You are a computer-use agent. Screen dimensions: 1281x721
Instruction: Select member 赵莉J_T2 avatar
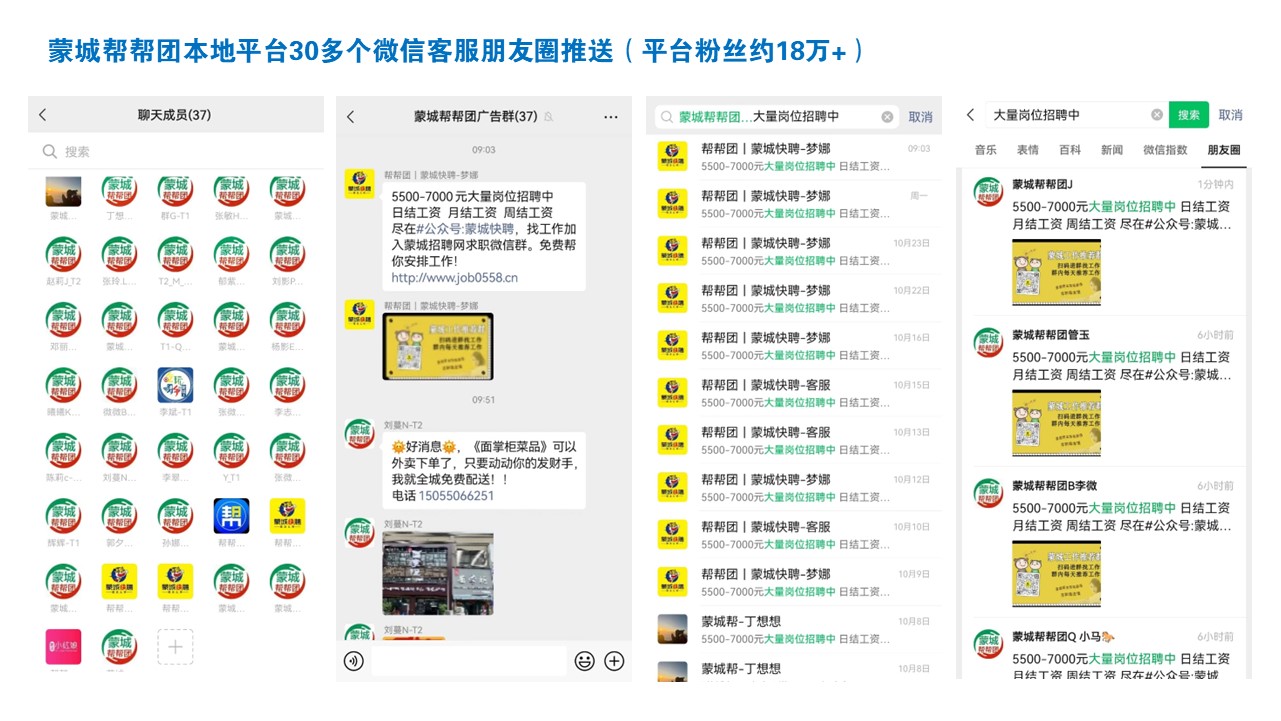coord(63,256)
